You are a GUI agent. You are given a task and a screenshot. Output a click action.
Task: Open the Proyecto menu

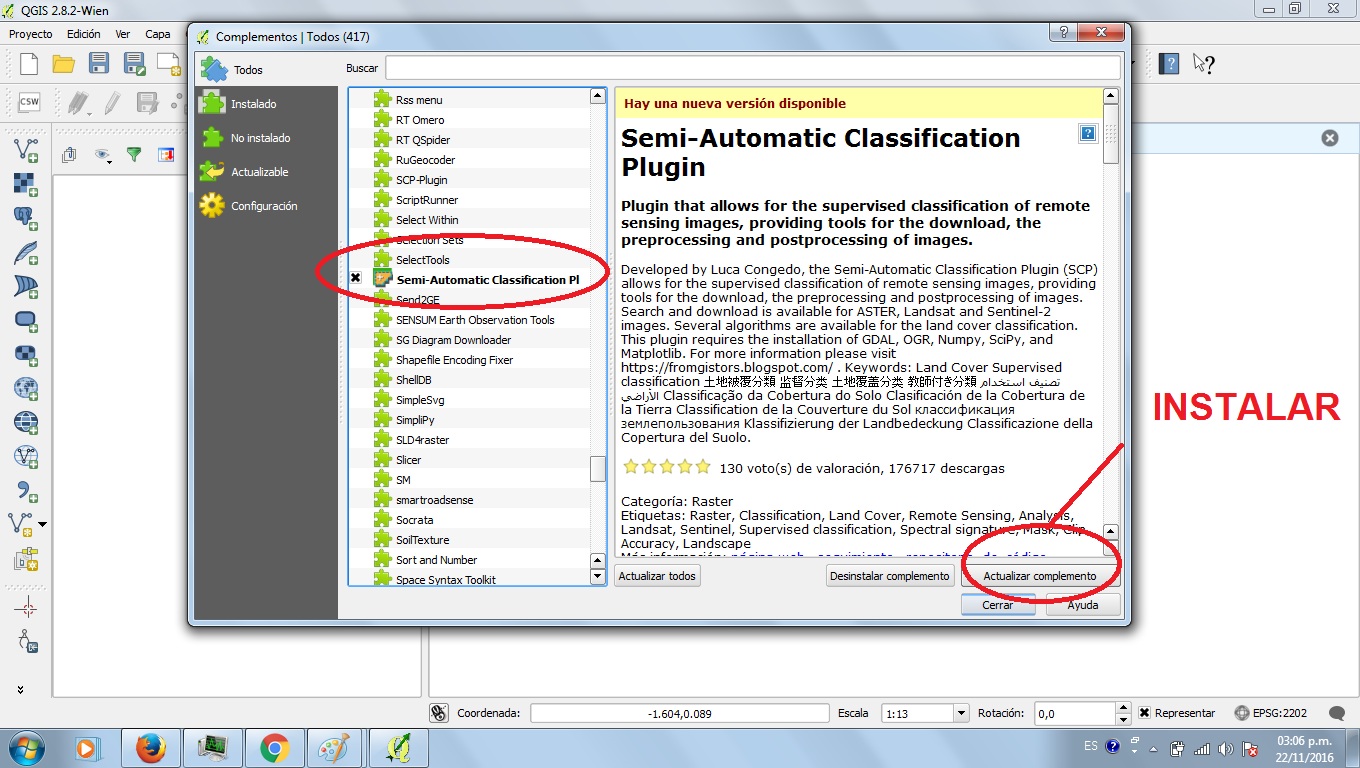pos(30,34)
